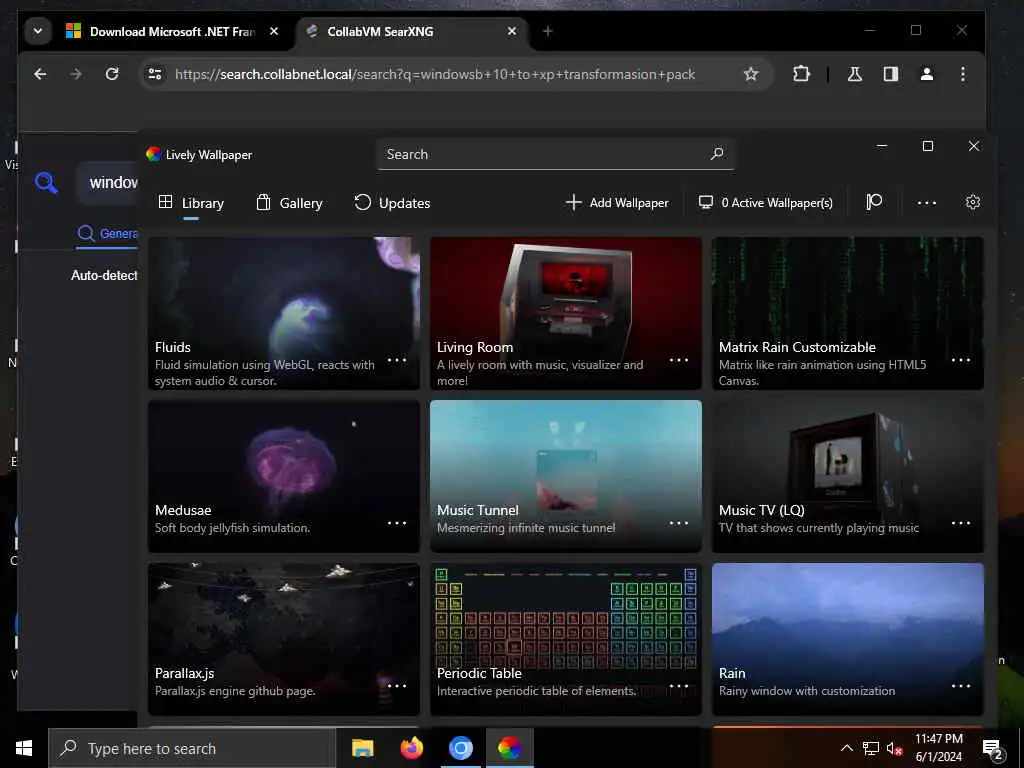This screenshot has width=1024, height=768.
Task: Open a new browser tab
Action: [547, 31]
